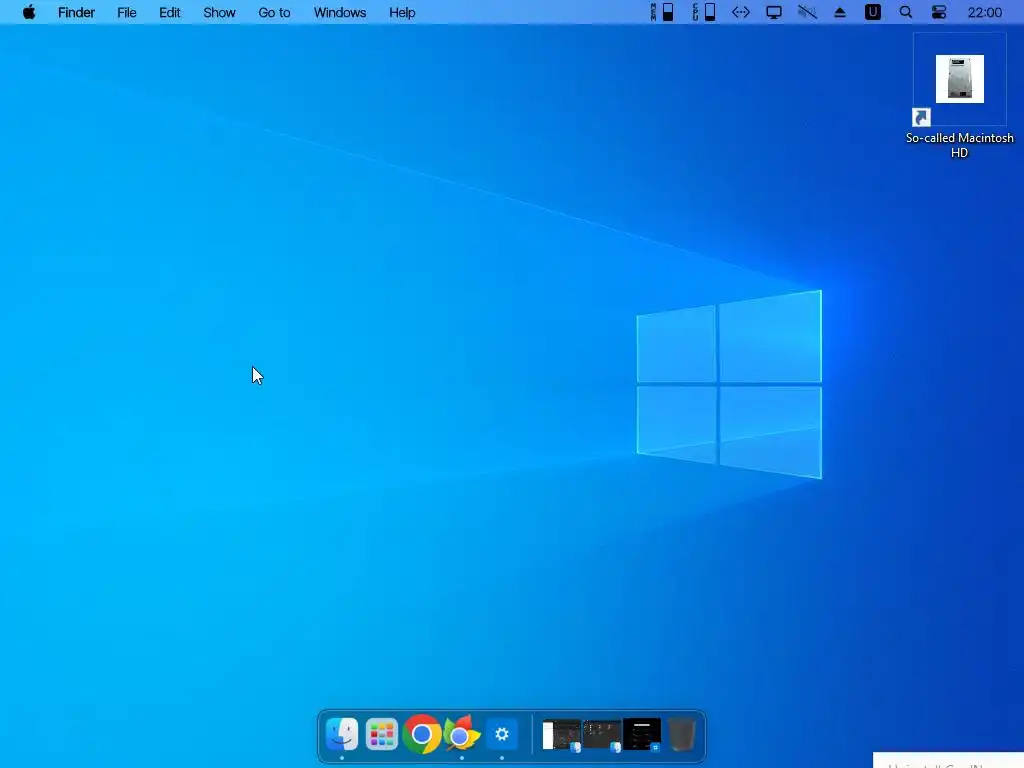Click the crossed-out Wi-Fi icon
1024x768 pixels.
[x=807, y=12]
